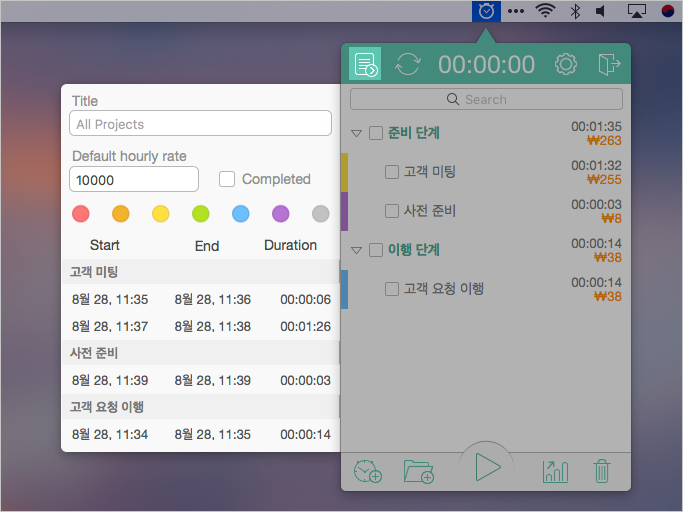Viewport: 683px width, 512px height.
Task: Open the project details list icon
Action: pos(365,64)
